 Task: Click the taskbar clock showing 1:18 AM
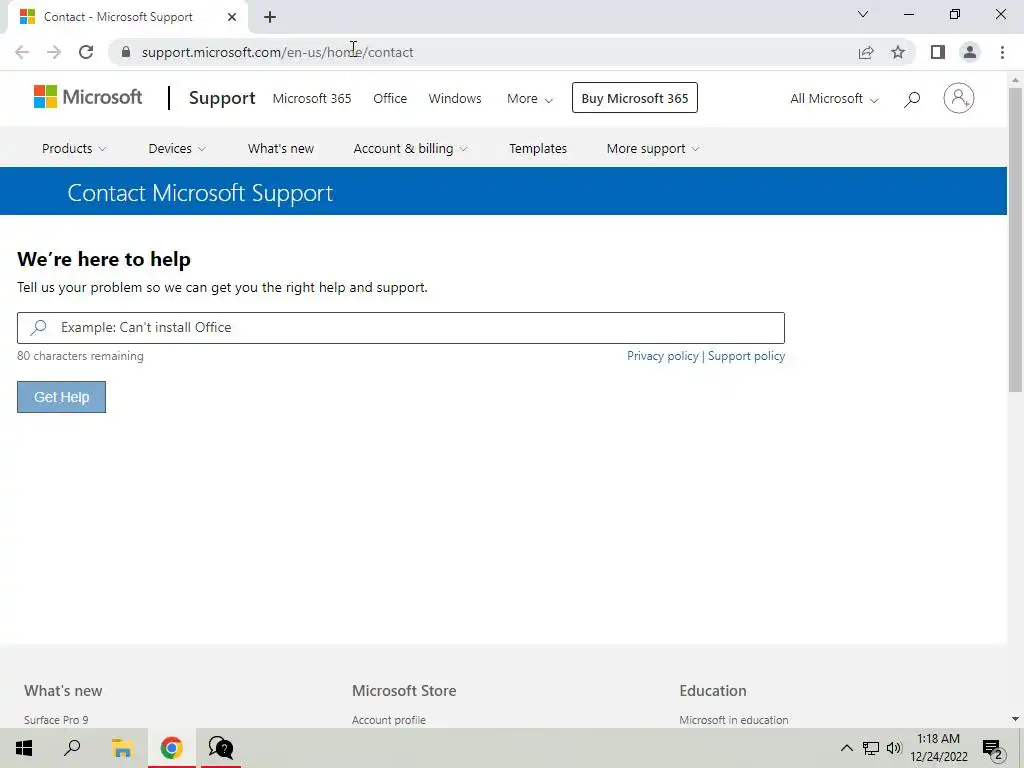(938, 748)
